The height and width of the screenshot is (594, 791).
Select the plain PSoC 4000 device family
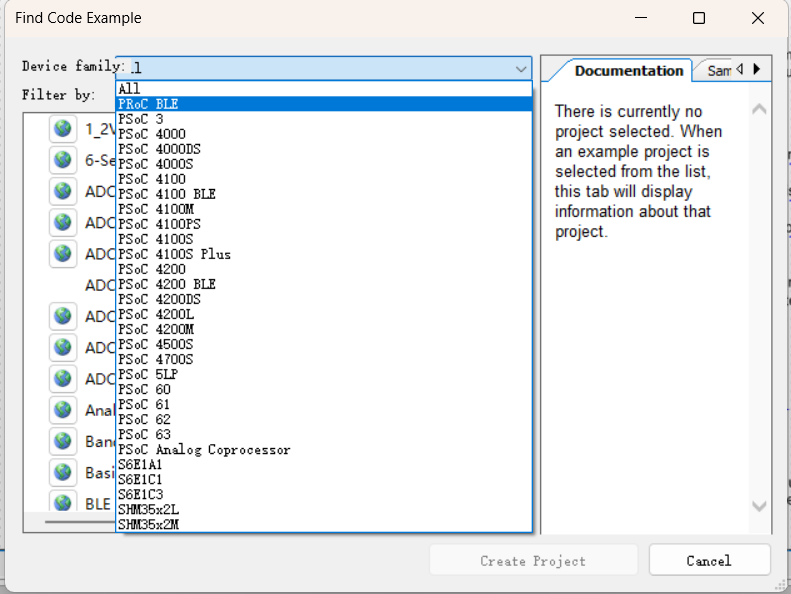[324, 134]
